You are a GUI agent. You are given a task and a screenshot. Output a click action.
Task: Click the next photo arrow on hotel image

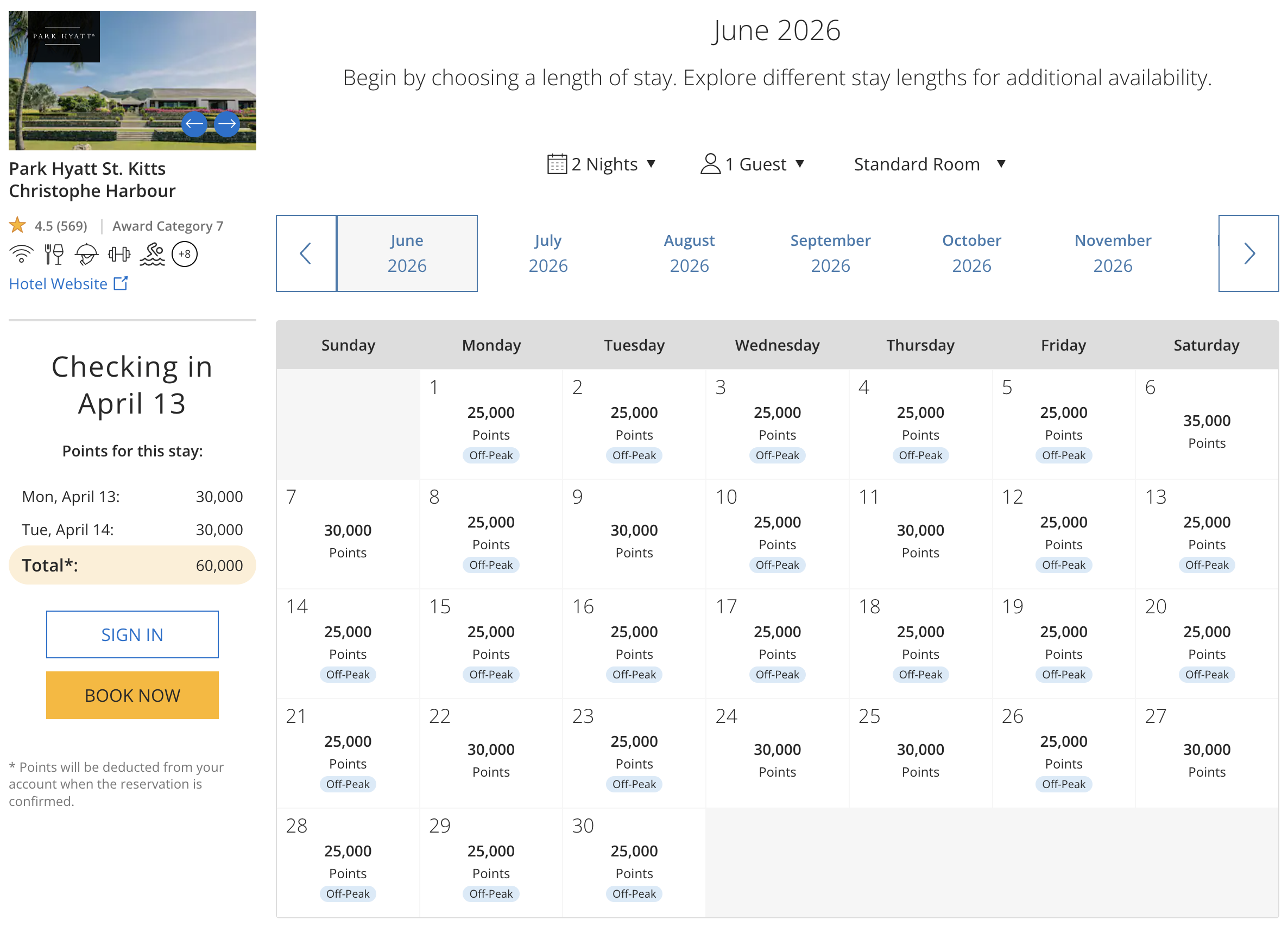[227, 124]
